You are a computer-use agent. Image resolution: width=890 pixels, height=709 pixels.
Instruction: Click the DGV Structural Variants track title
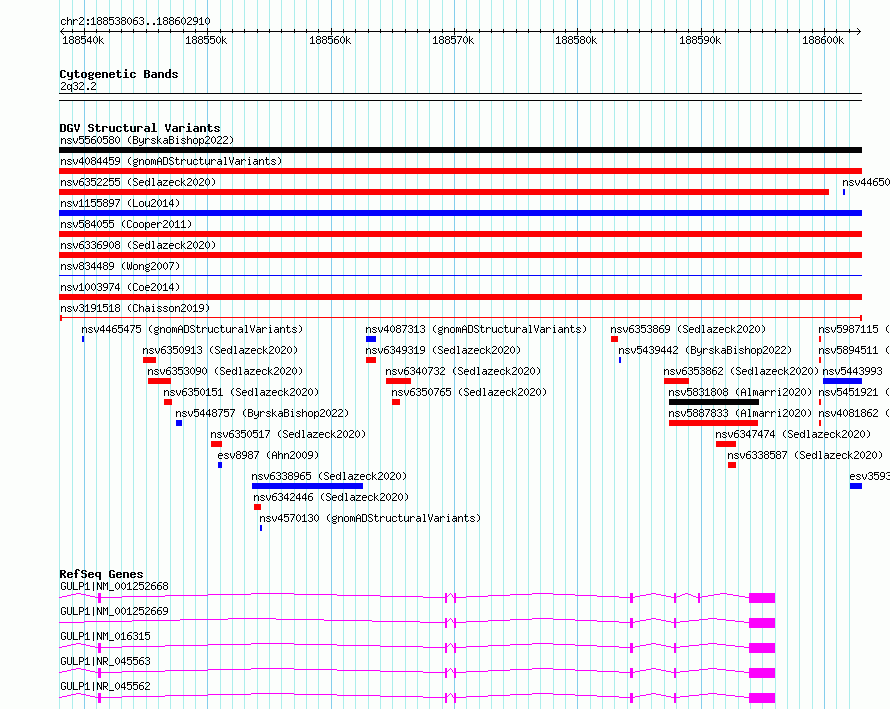(x=140, y=128)
